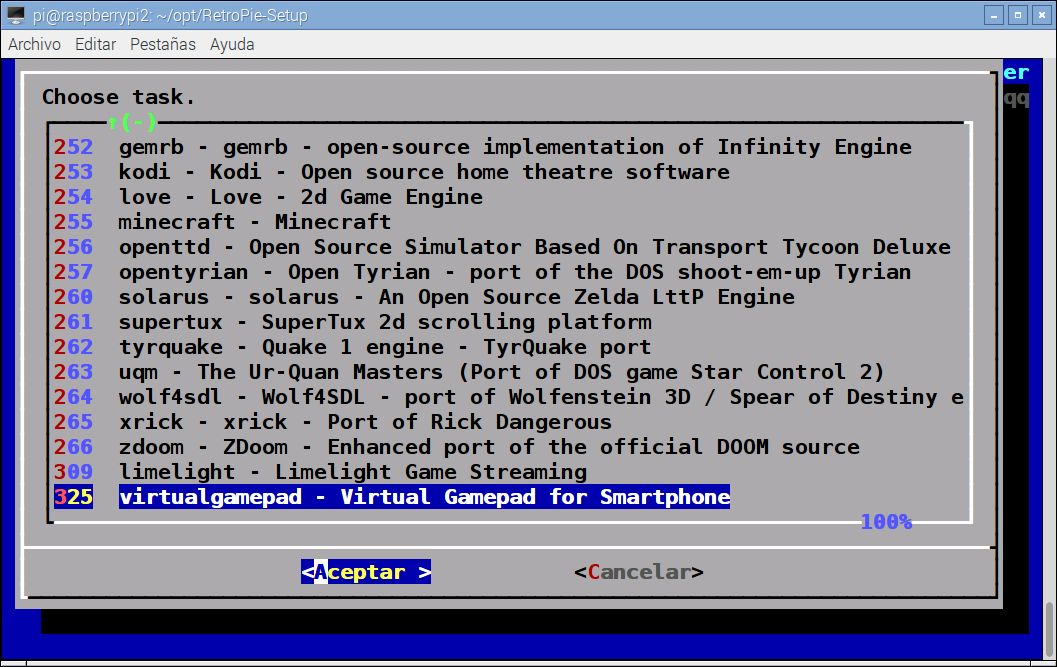Select item 265 xrick Rick Dangerous
This screenshot has width=1057, height=667.
333,422
